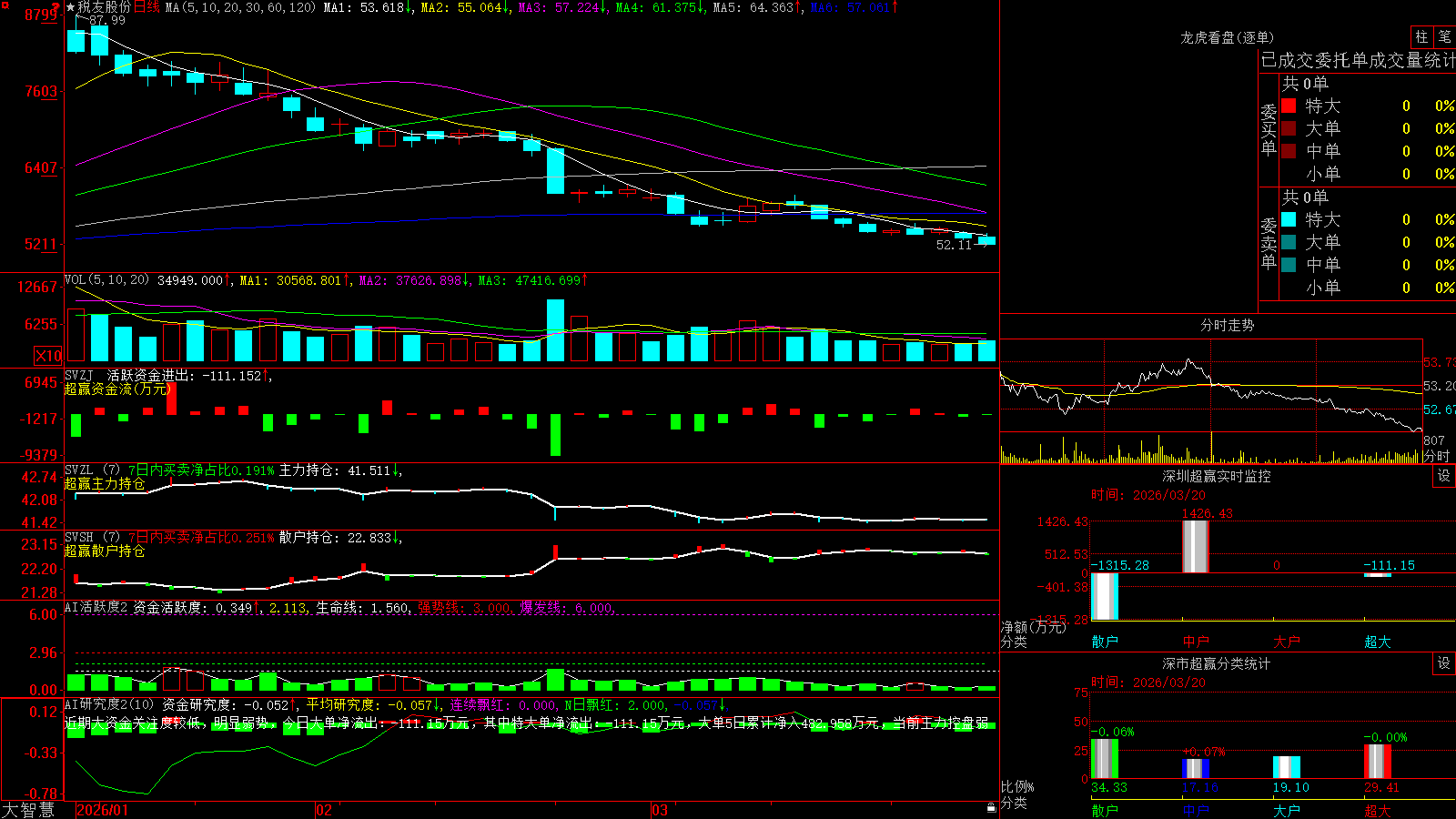This screenshot has height=819, width=1456.
Task: Click the yellow 超赢资金流(万元) label
Action: 117,389
